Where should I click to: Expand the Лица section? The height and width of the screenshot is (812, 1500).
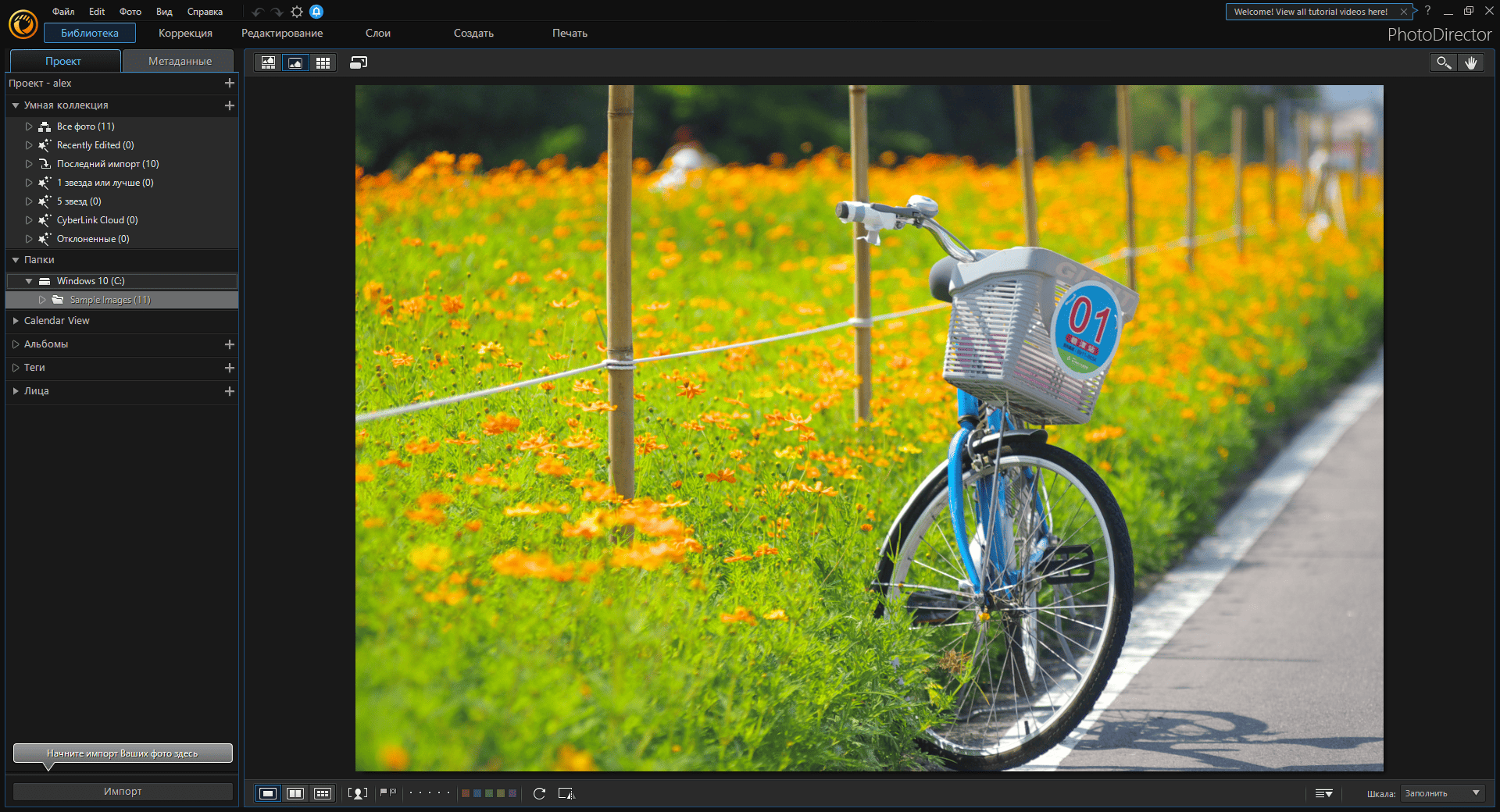pyautogui.click(x=15, y=391)
